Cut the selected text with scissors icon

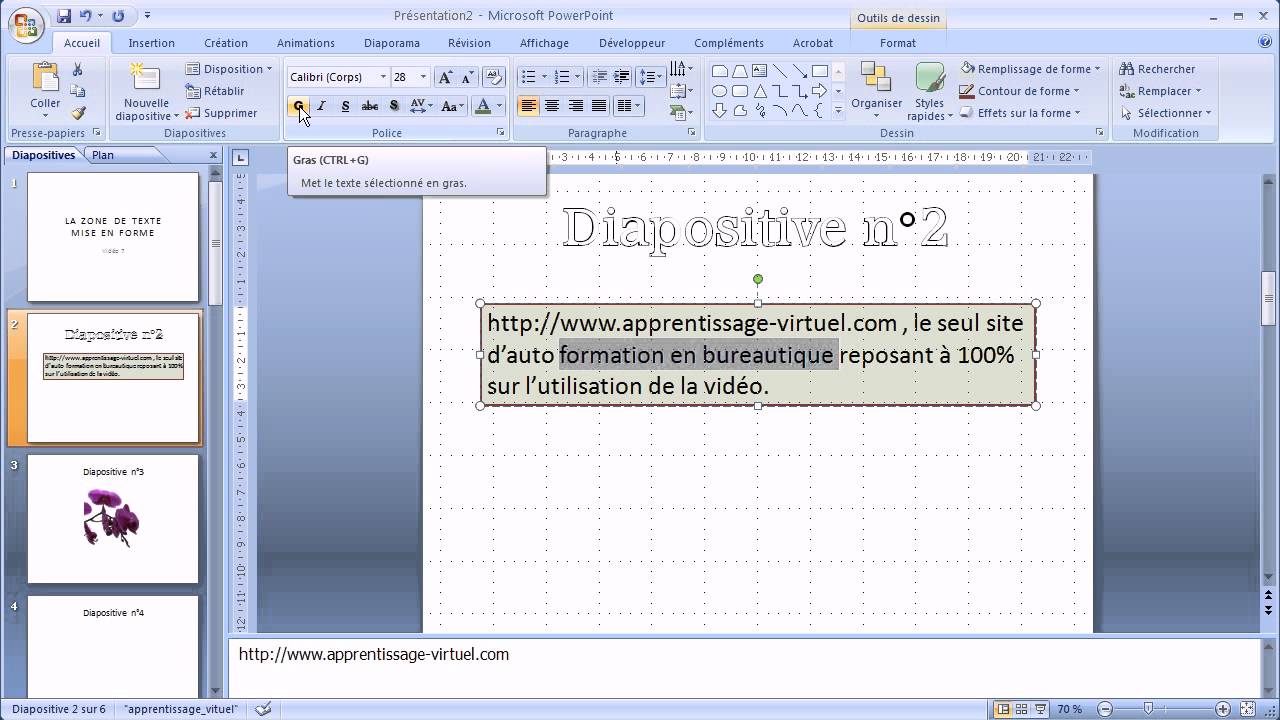click(78, 70)
